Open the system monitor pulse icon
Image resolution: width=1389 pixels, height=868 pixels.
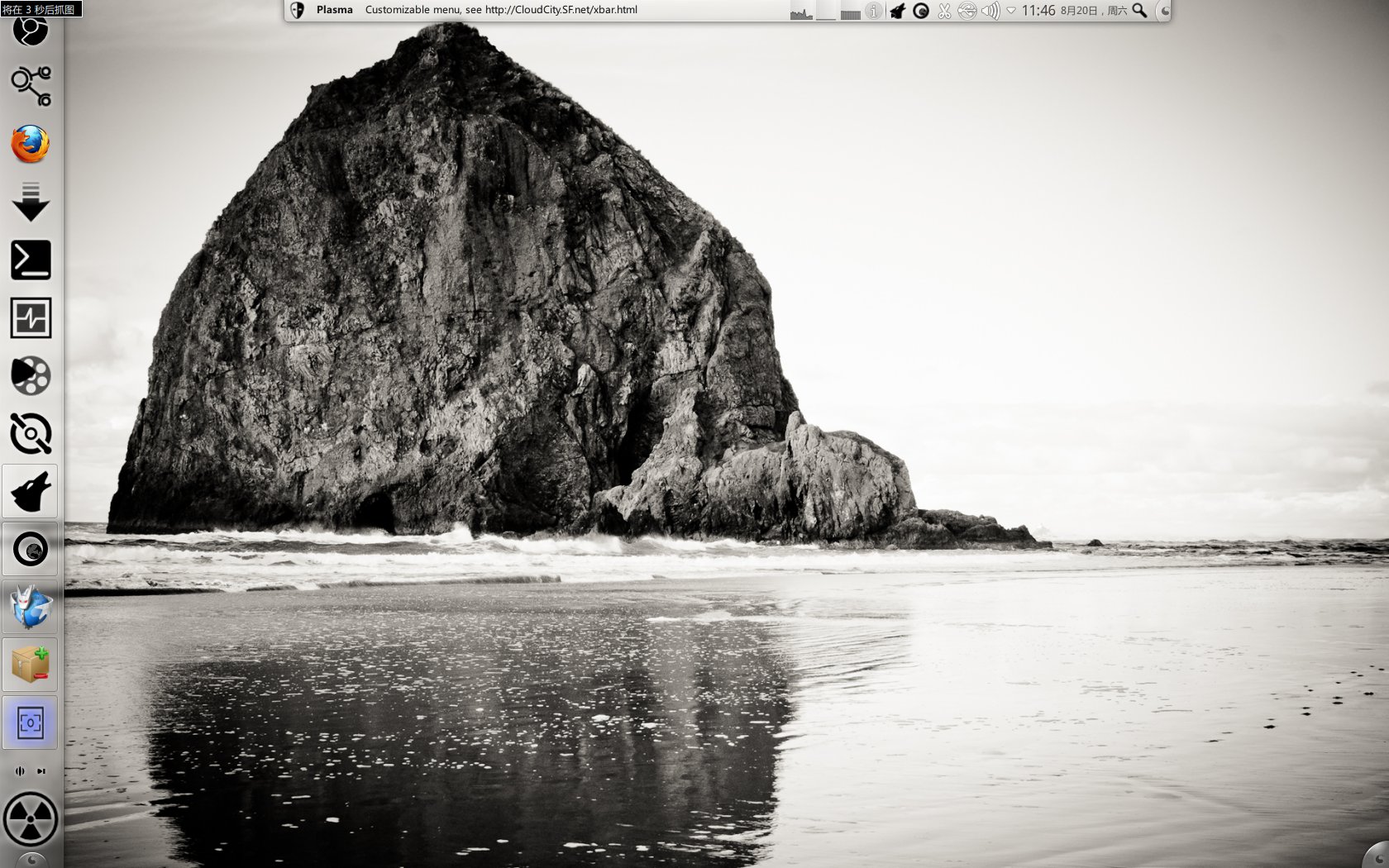[x=31, y=317]
